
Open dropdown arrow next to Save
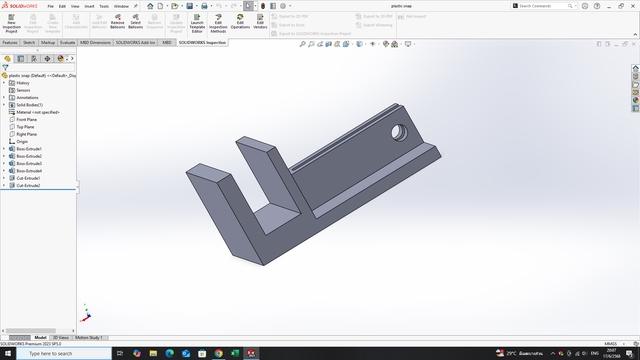click(196, 6)
